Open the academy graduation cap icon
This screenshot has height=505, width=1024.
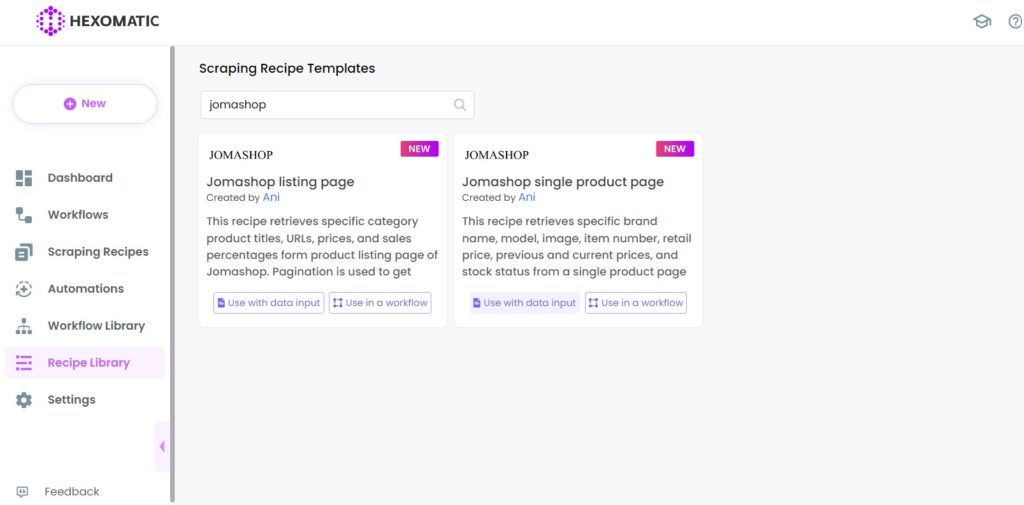982,22
